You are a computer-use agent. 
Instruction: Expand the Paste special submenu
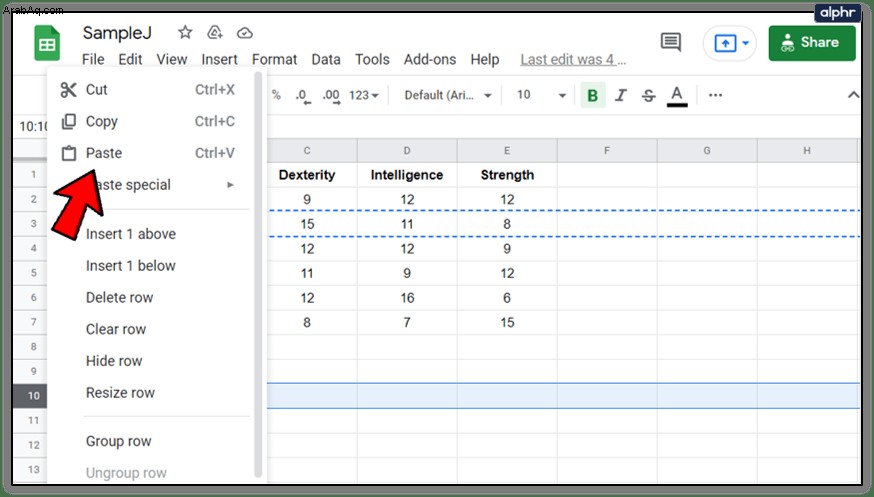[x=148, y=185]
